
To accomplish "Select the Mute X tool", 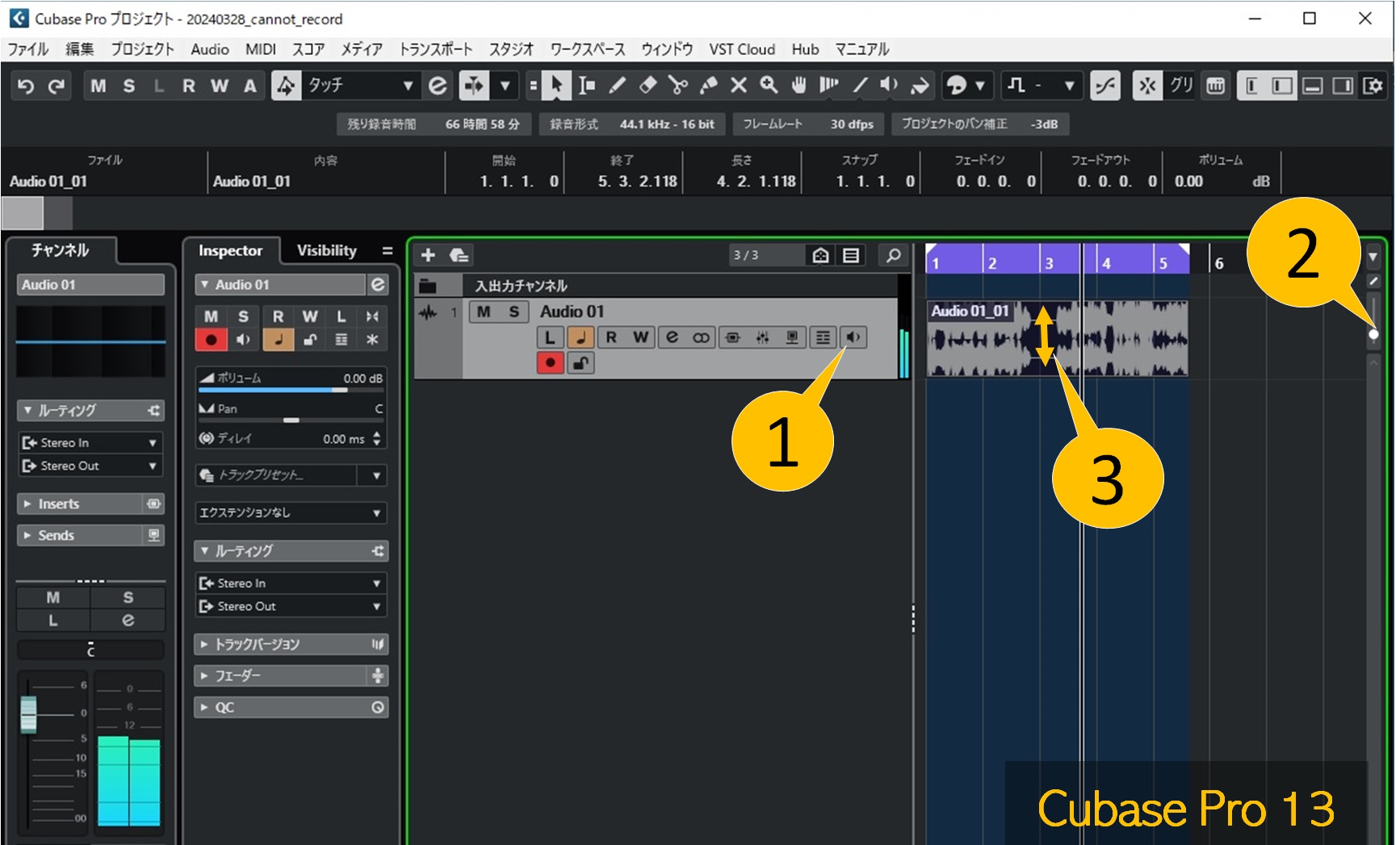I will tap(739, 86).
